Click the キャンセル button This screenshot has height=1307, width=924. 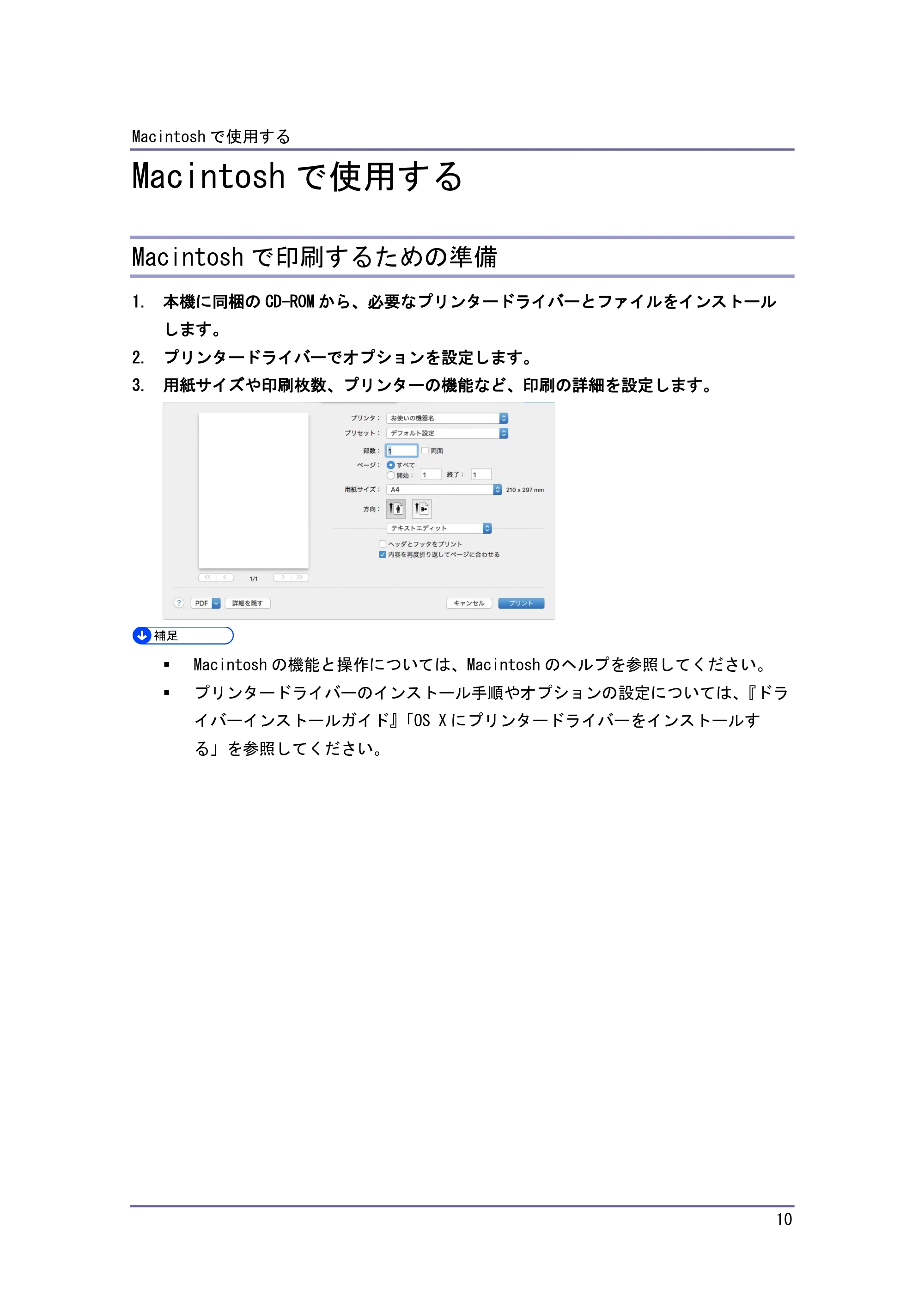[469, 603]
